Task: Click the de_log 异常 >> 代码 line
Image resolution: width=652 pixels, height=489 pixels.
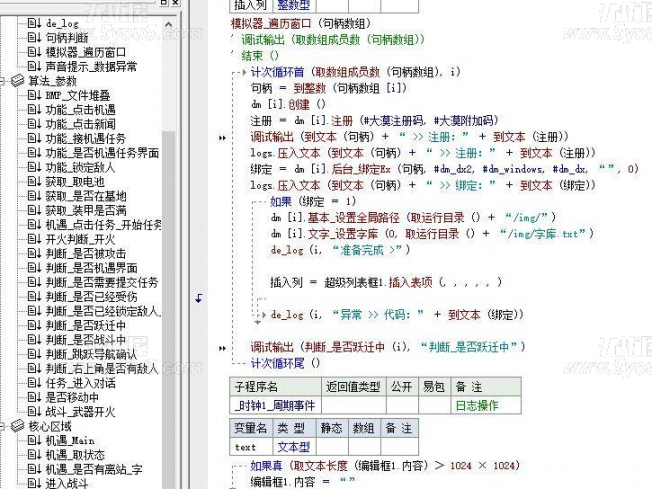Action: coord(397,315)
